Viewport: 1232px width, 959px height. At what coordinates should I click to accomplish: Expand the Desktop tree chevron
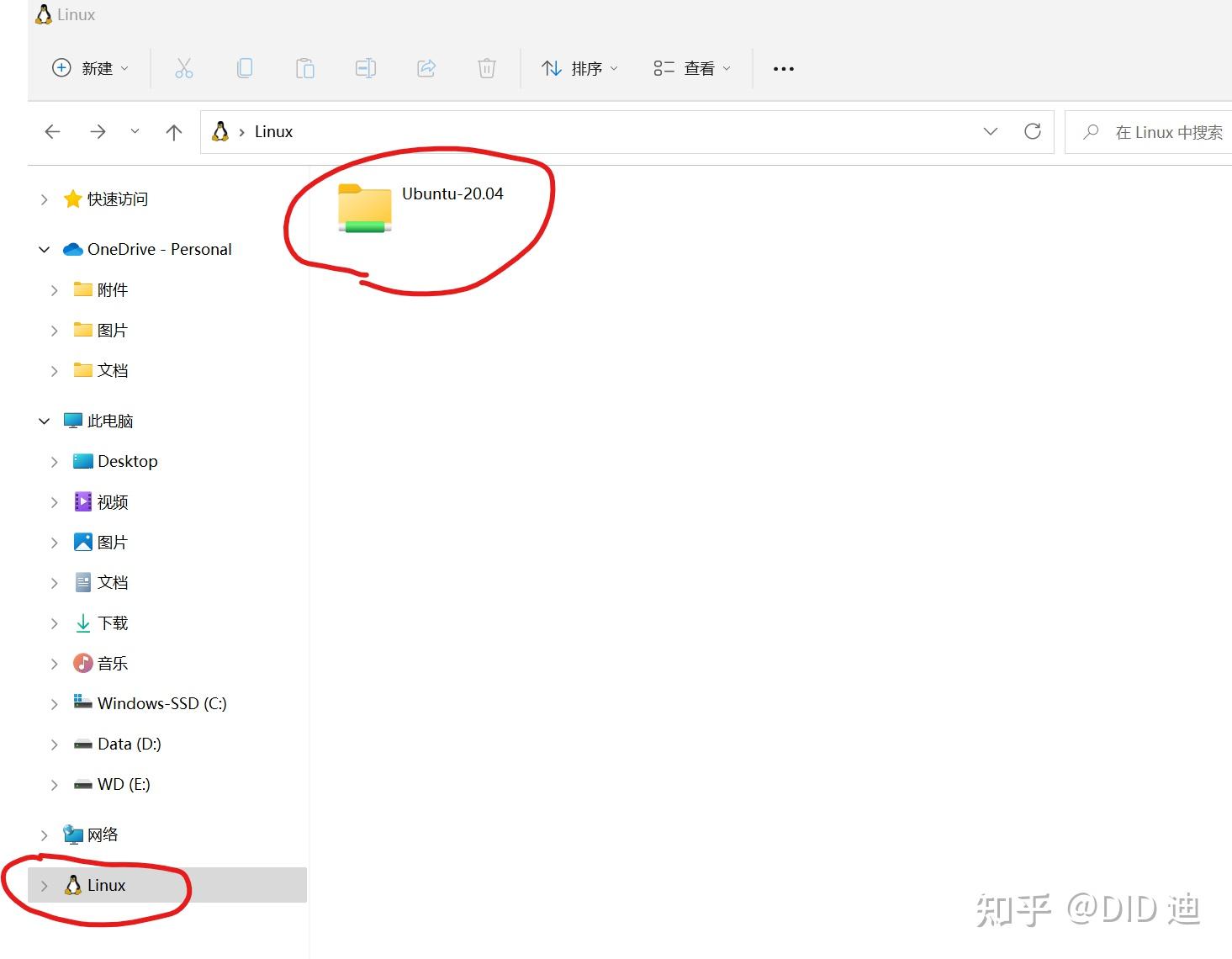click(x=54, y=462)
